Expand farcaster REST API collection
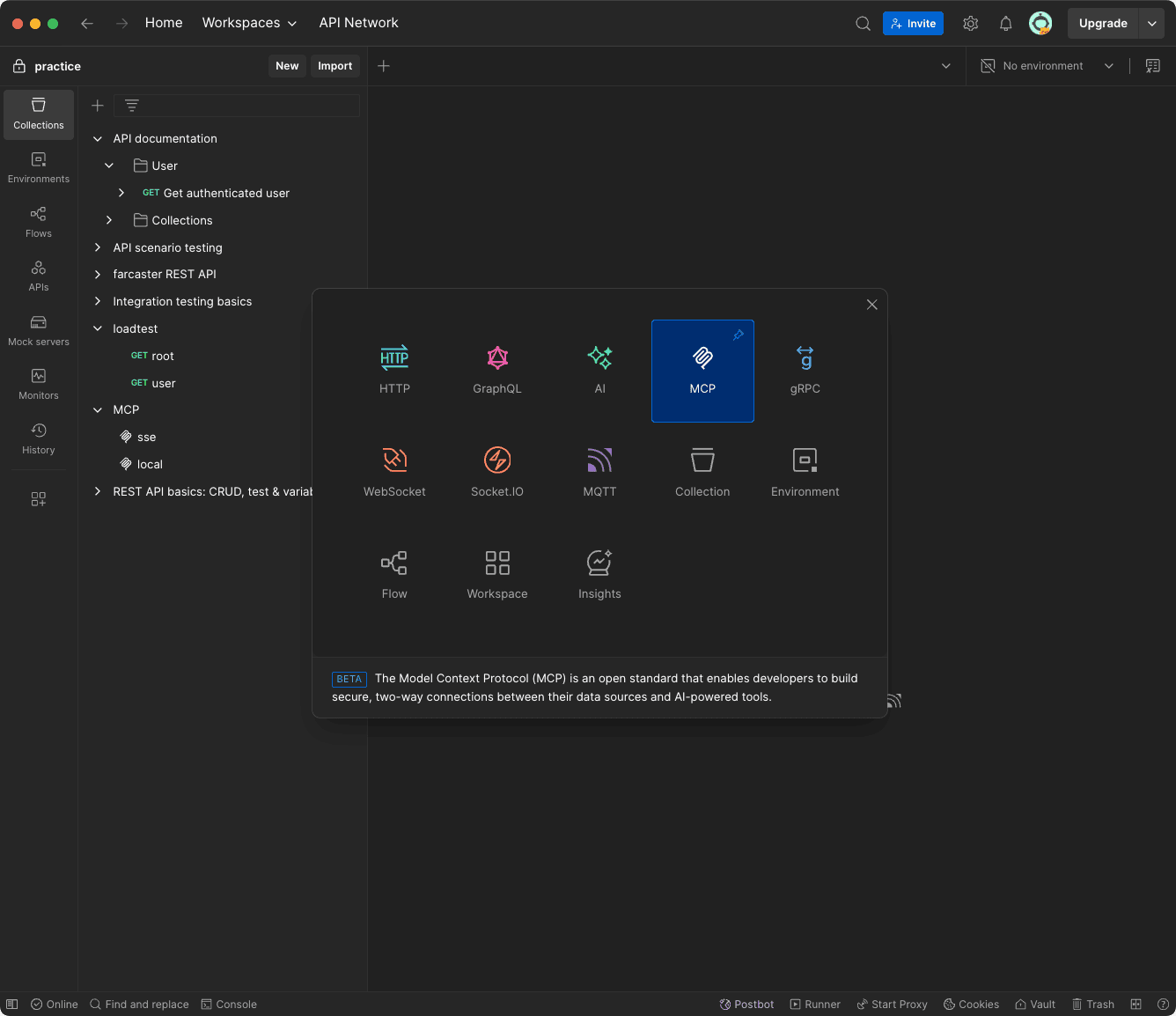This screenshot has height=1016, width=1176. (x=98, y=275)
